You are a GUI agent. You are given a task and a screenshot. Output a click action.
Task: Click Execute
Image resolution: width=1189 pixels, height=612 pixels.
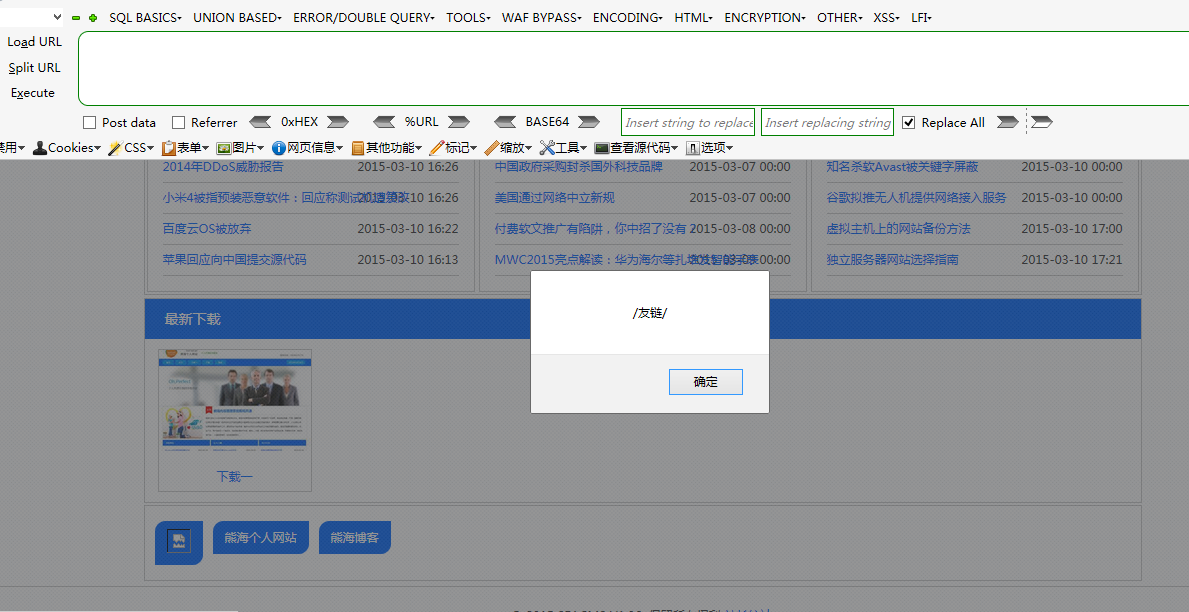33,93
